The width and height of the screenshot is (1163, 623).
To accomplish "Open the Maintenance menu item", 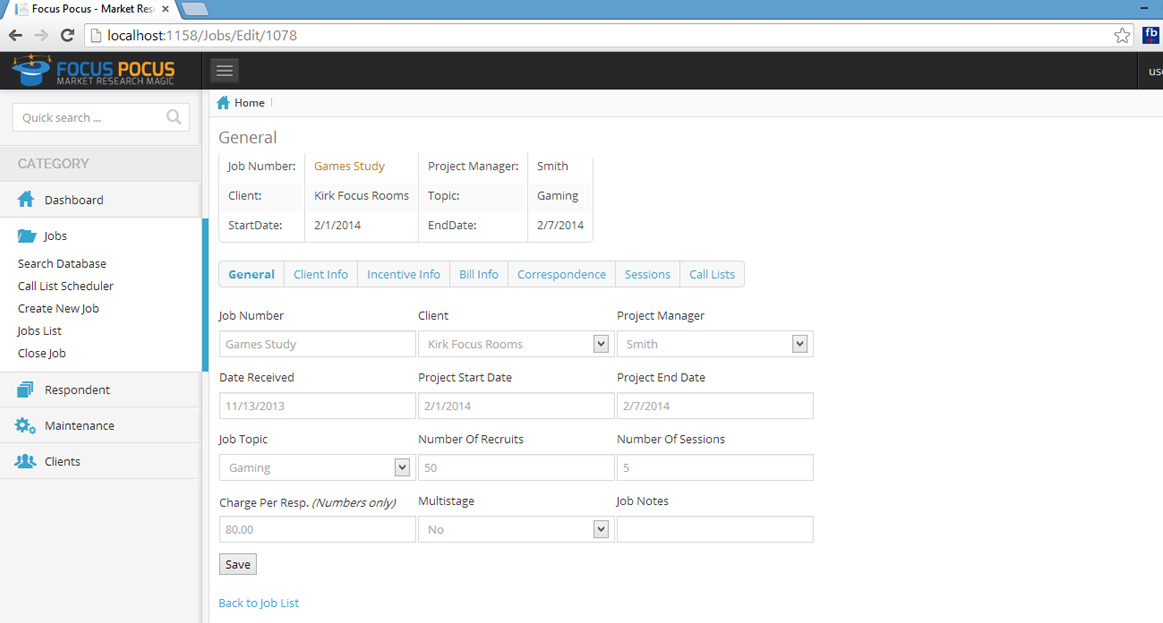I will 100,425.
